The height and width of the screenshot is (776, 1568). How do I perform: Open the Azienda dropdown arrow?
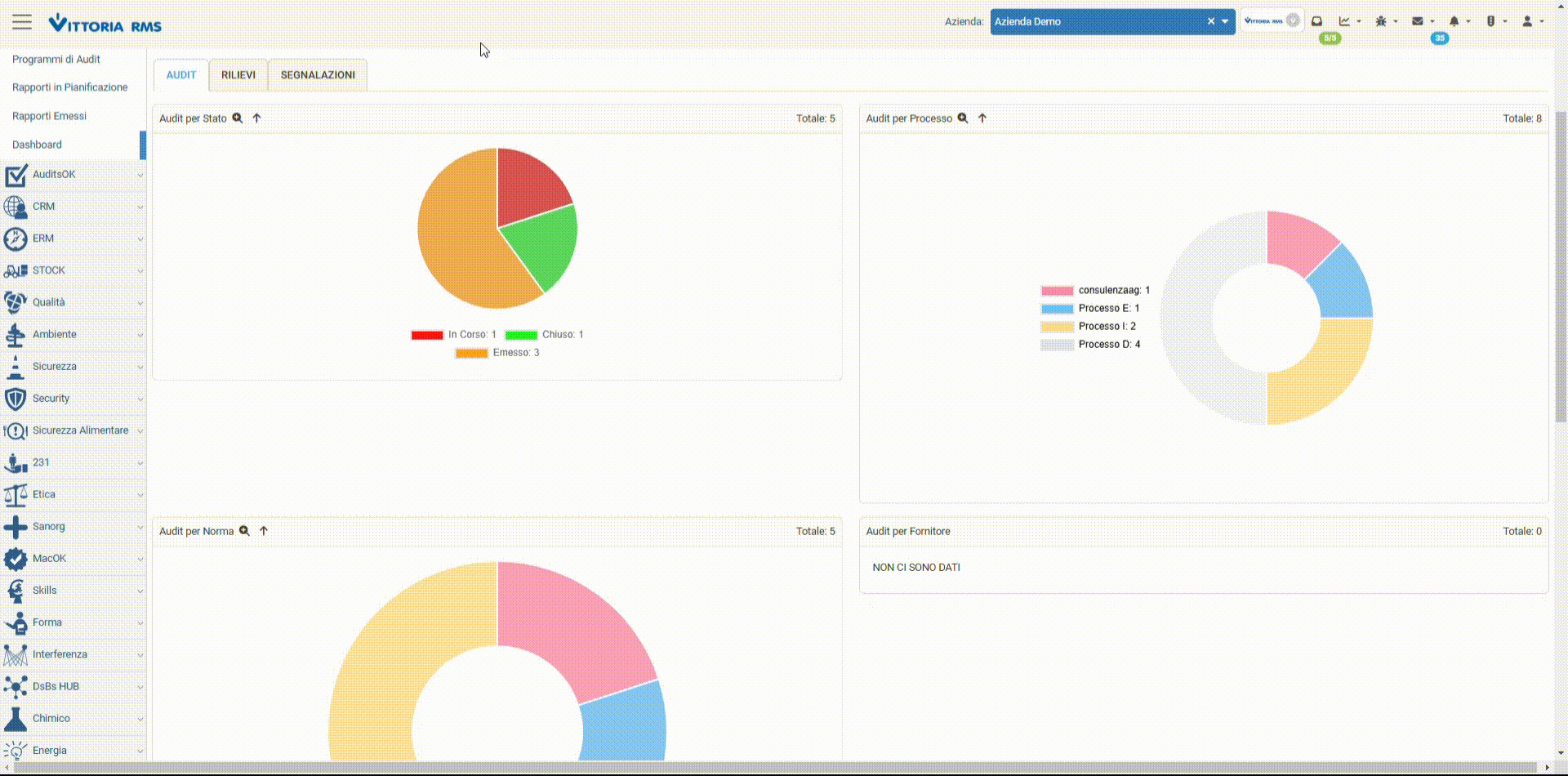(x=1225, y=21)
